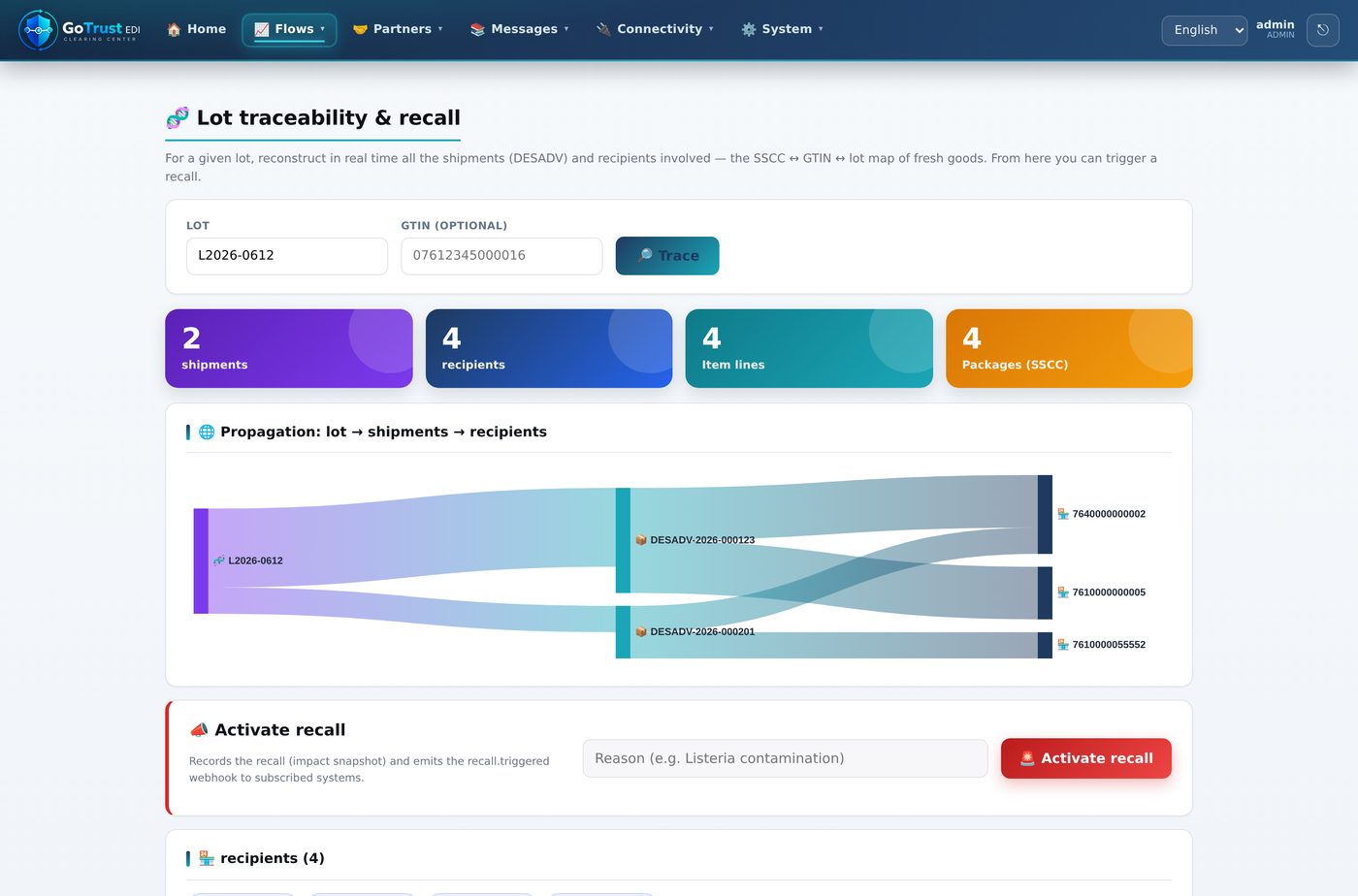Click the purple L2026-0612 lot node
Viewport: 1358px width, 896px height.
click(201, 560)
